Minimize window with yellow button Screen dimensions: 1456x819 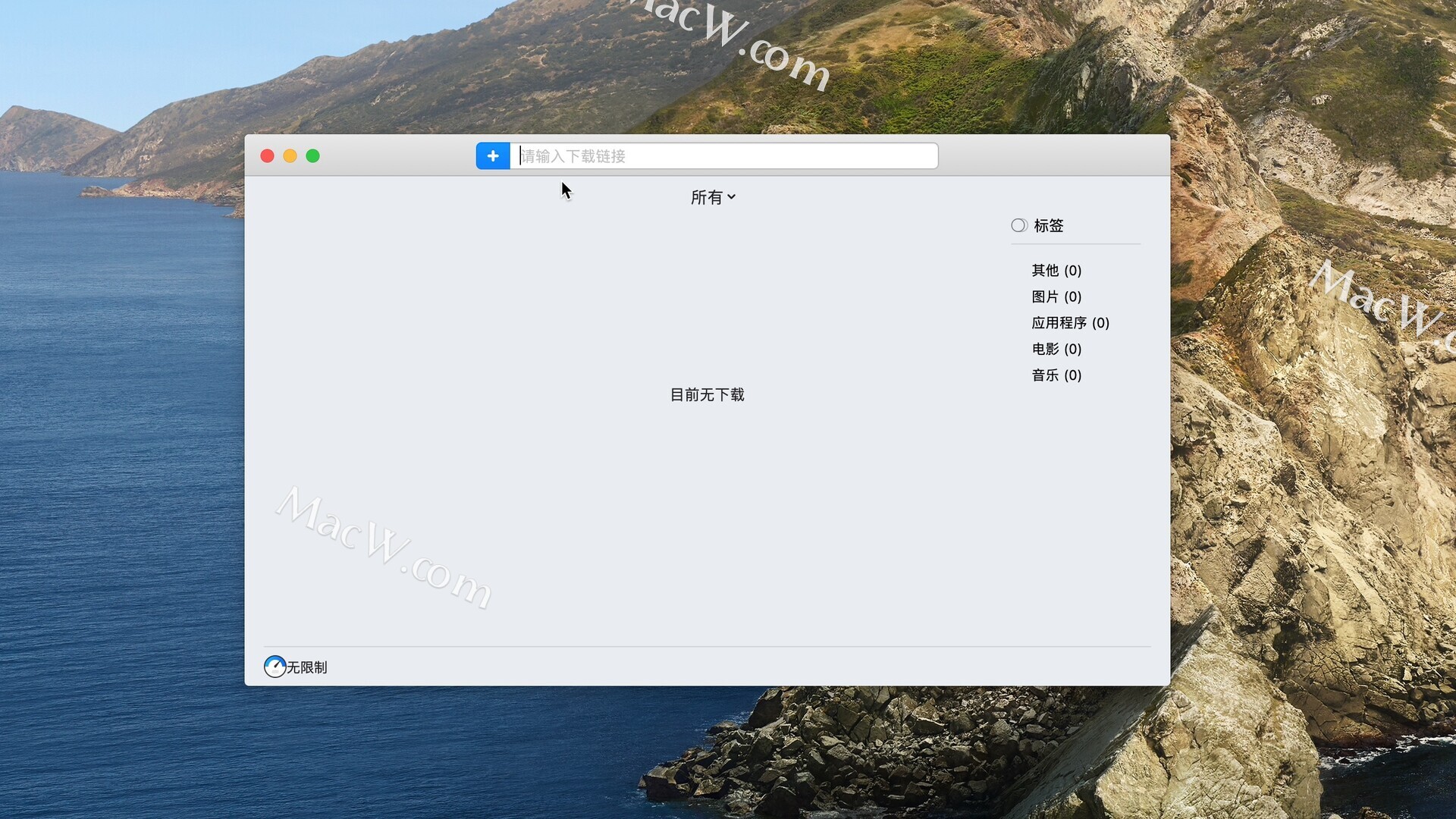[x=290, y=155]
